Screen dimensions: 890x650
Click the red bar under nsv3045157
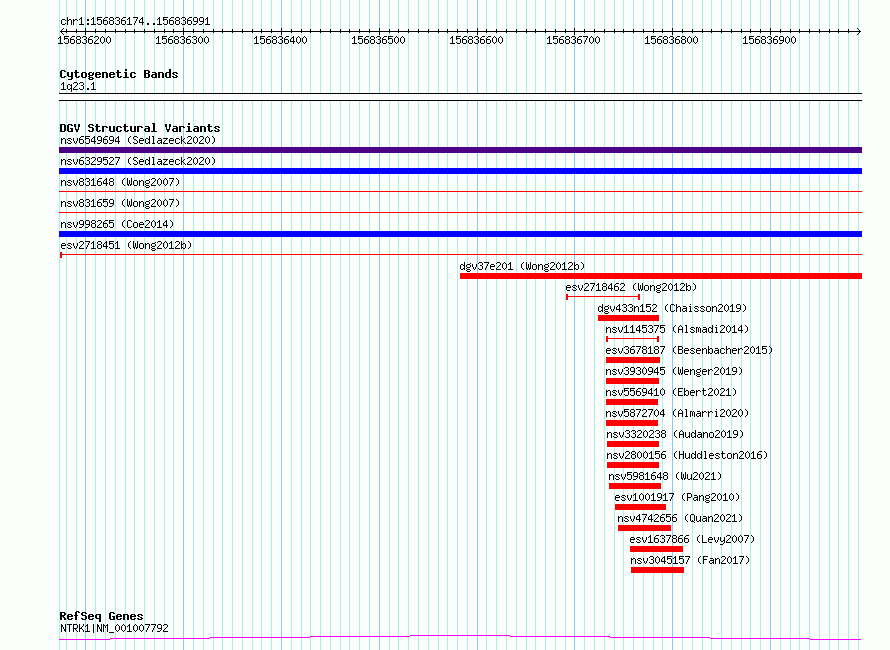click(657, 570)
